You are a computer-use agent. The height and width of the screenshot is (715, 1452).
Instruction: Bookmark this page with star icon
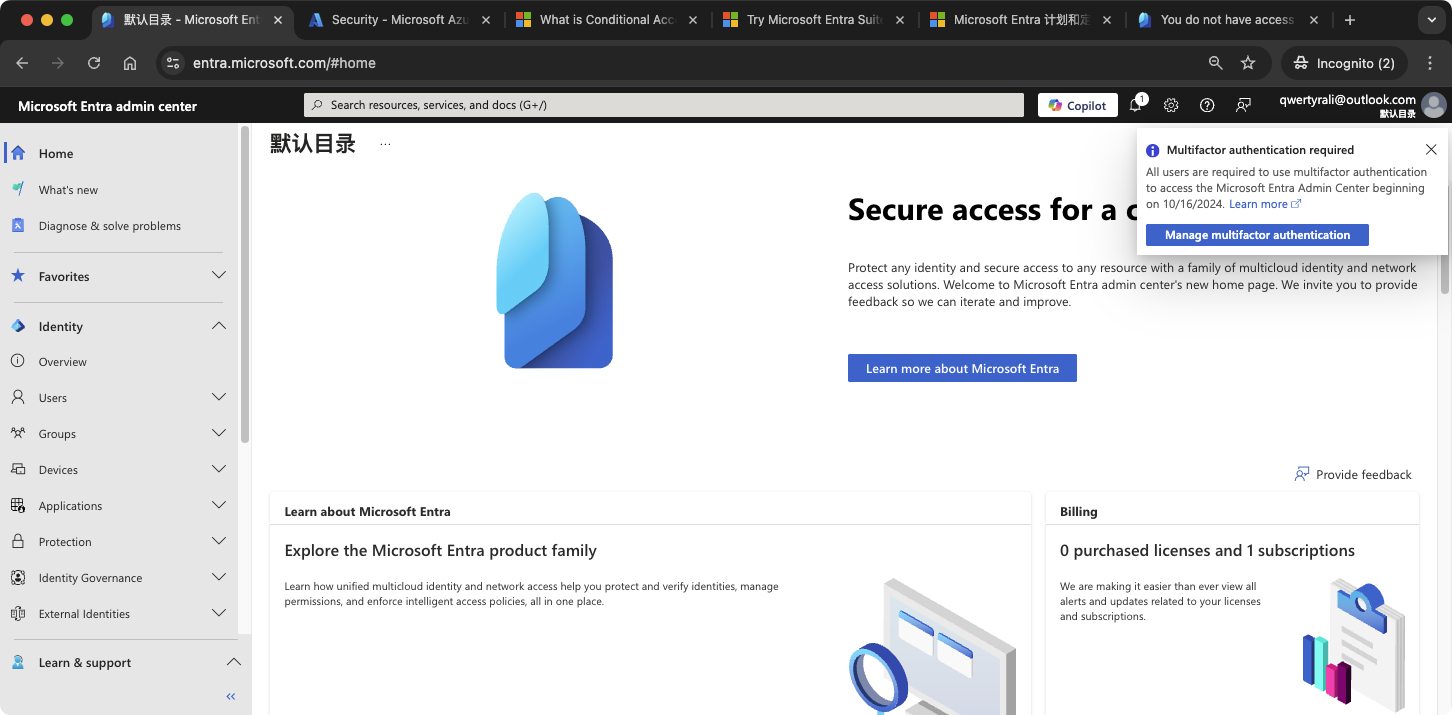1248,63
